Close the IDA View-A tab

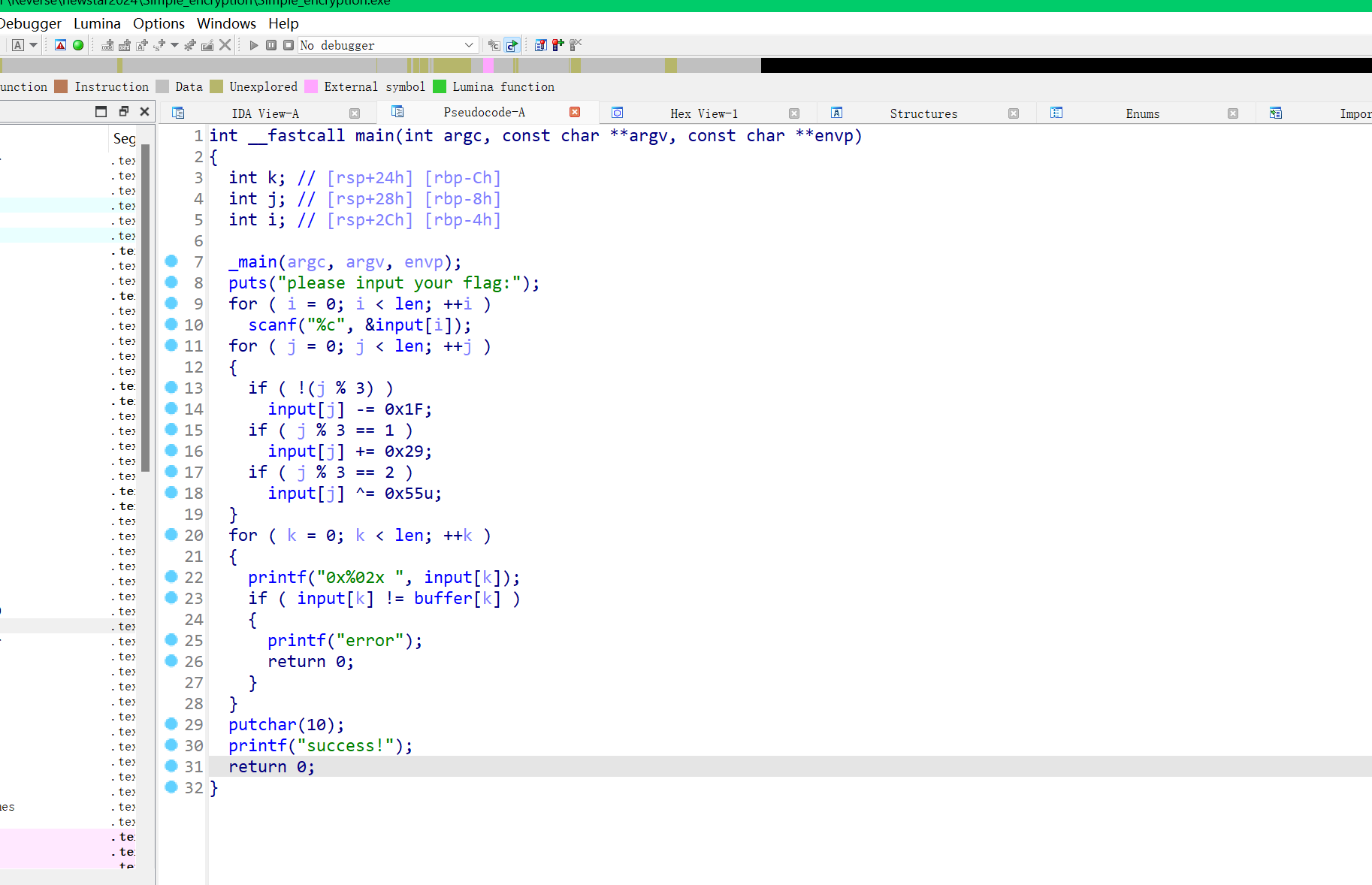pyautogui.click(x=355, y=113)
